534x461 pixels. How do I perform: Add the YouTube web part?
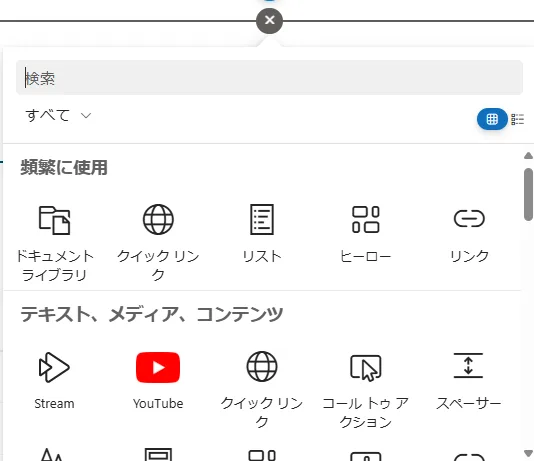(158, 381)
